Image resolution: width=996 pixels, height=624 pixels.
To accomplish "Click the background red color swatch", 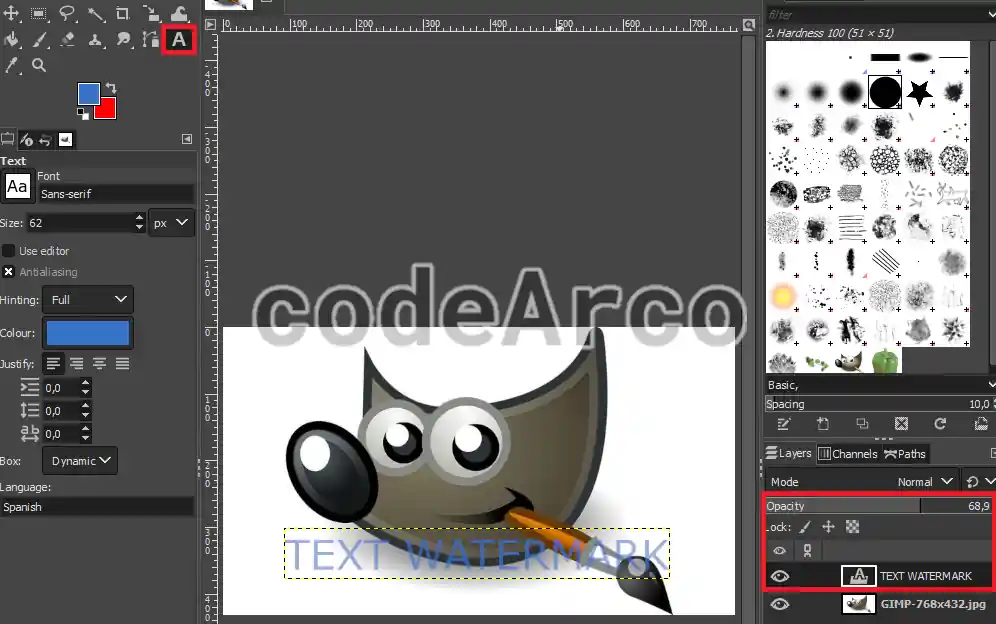I will coord(108,111).
